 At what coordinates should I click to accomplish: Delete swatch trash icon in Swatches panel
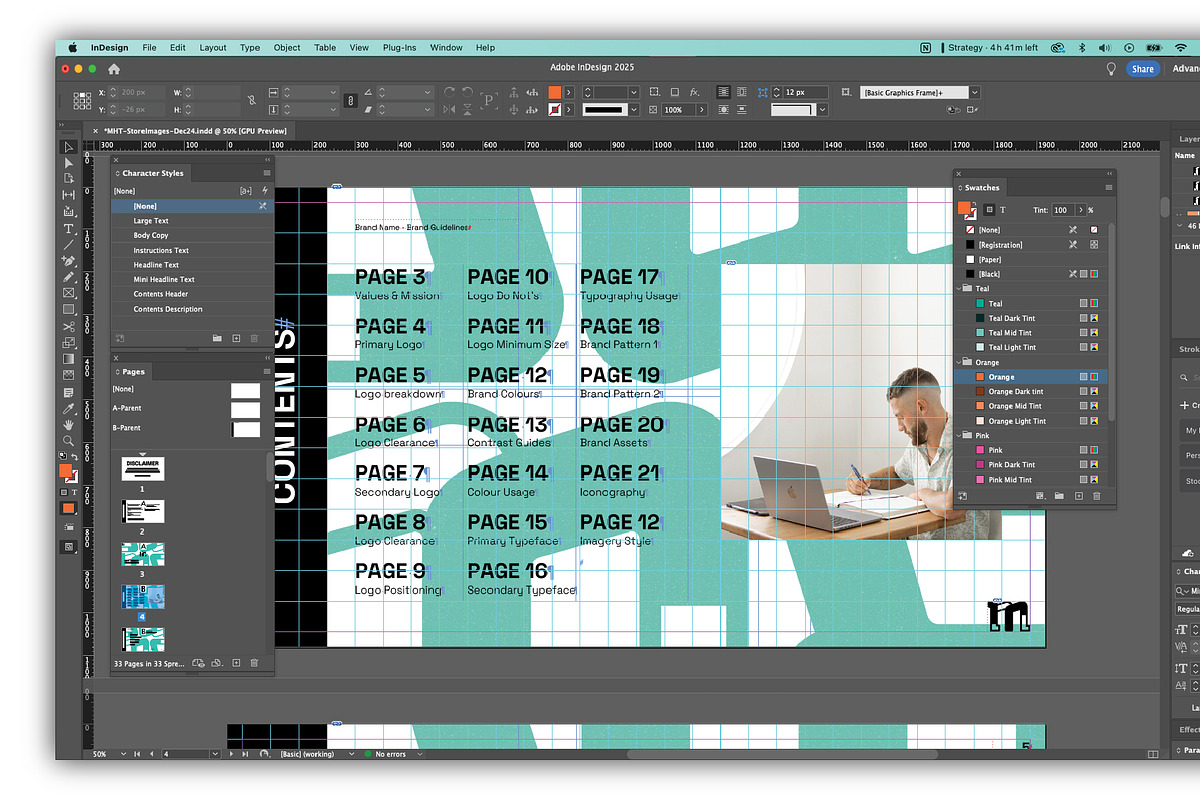(1097, 496)
